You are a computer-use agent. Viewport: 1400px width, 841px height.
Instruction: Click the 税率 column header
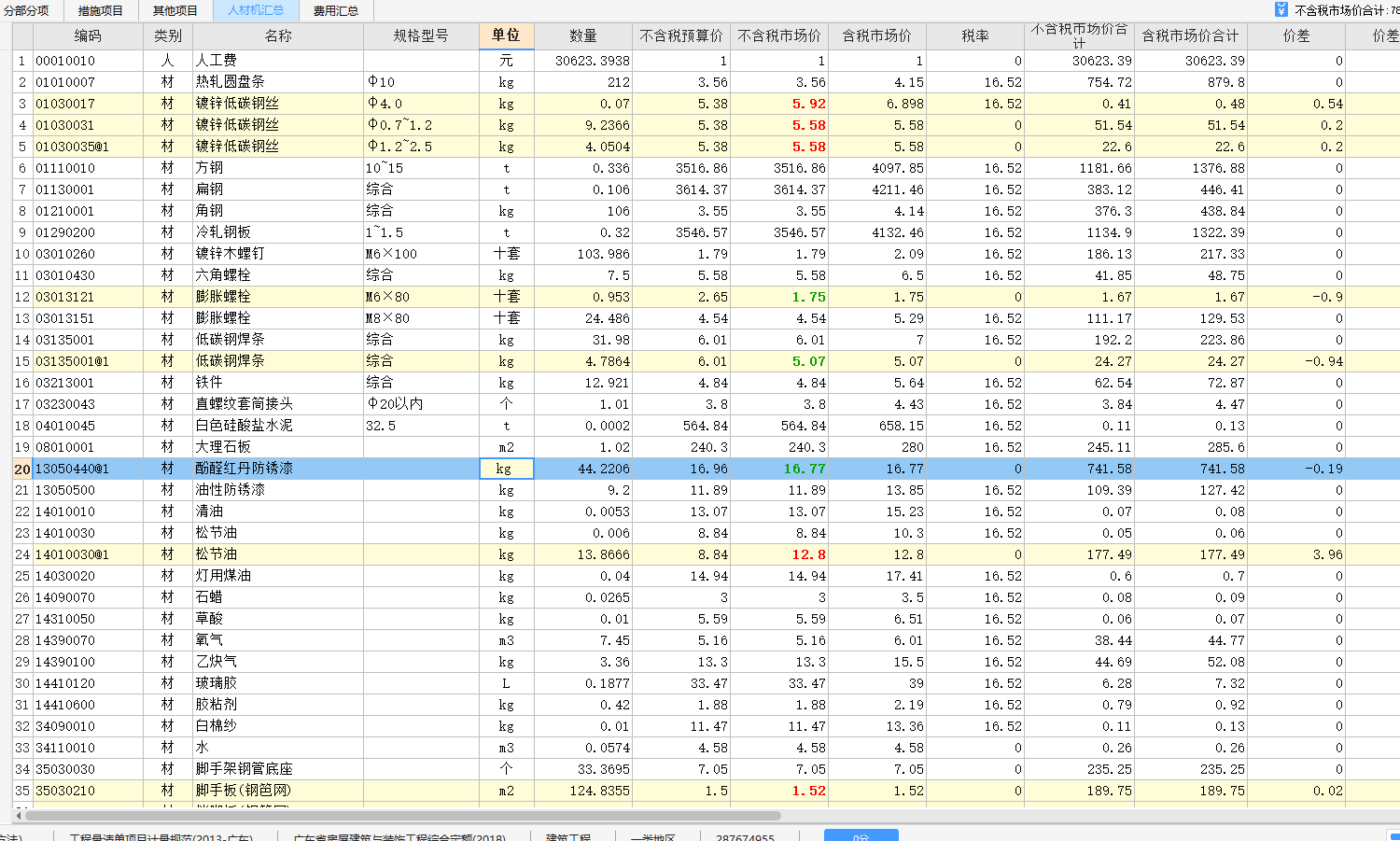pyautogui.click(x=975, y=35)
